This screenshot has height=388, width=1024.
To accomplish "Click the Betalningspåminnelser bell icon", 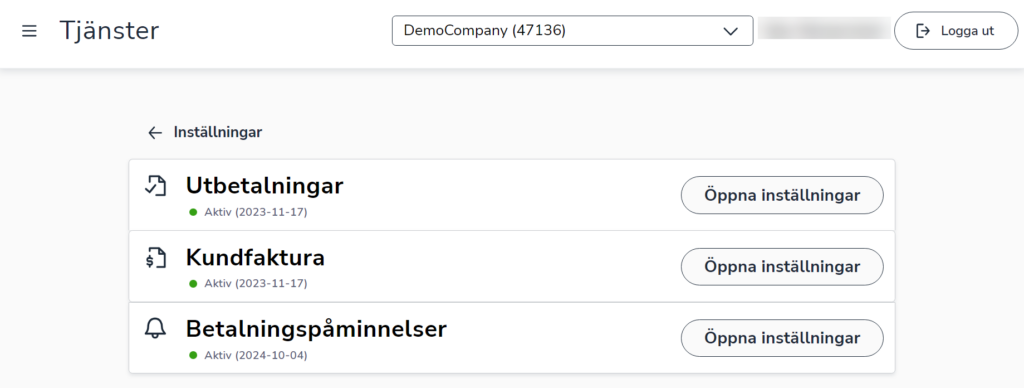I will (155, 329).
